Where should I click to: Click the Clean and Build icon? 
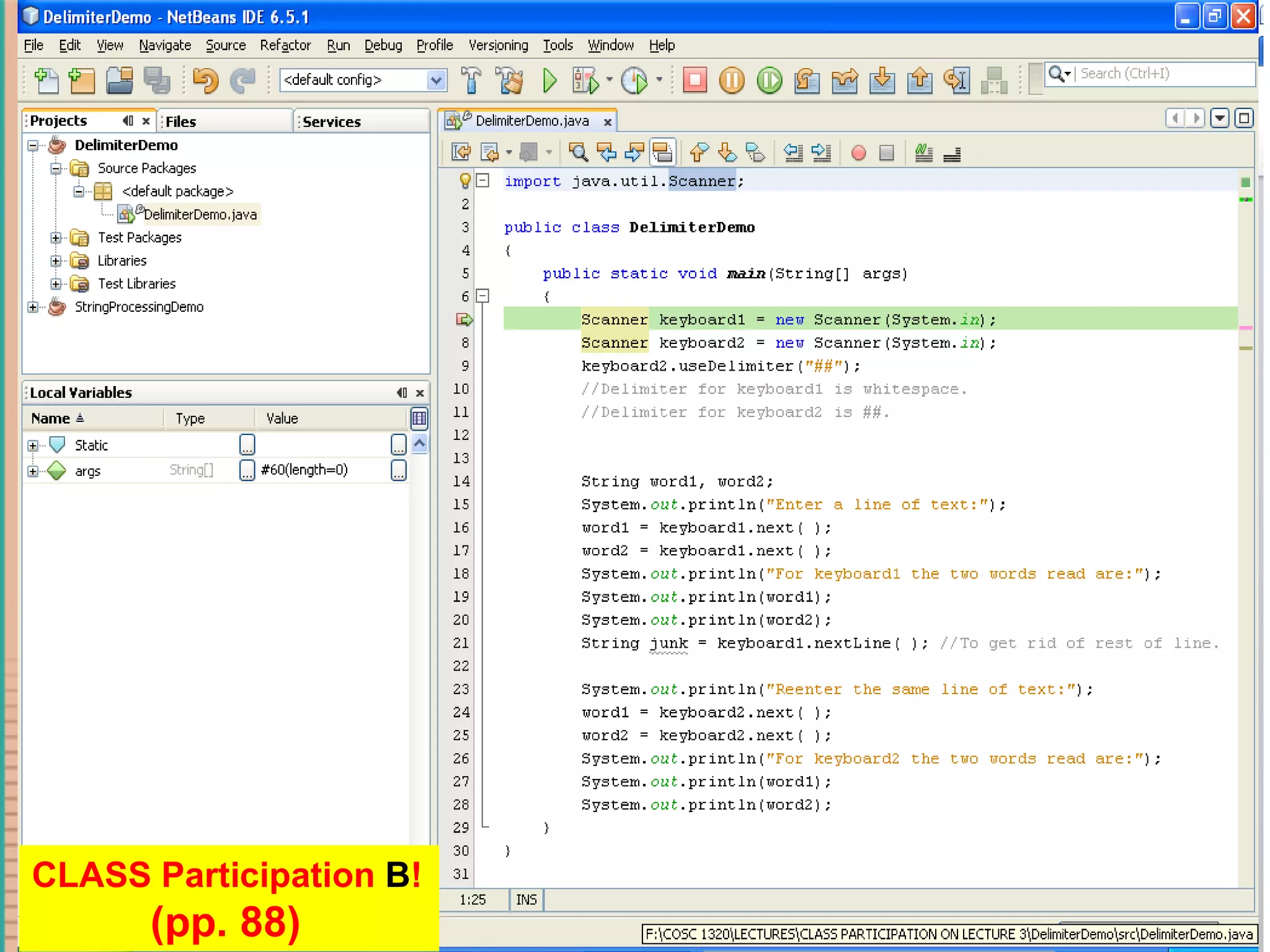pyautogui.click(x=510, y=81)
